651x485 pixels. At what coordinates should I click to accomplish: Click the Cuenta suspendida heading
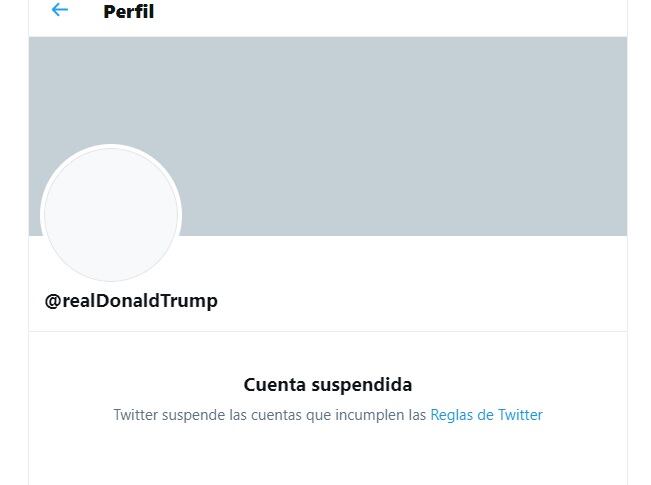coord(328,385)
